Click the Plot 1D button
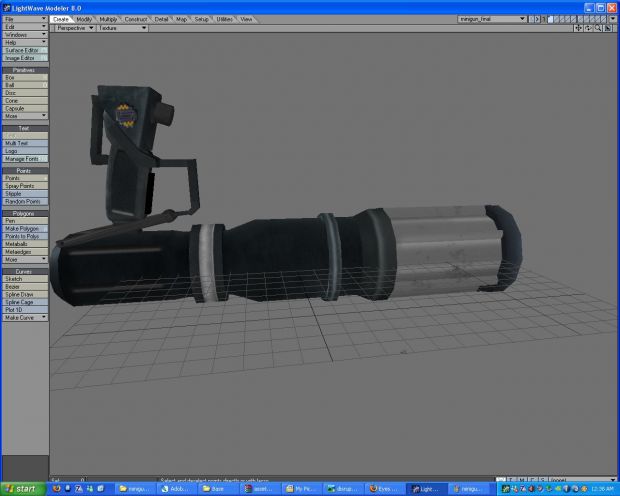Viewport: 620px width, 496px height. point(25,310)
